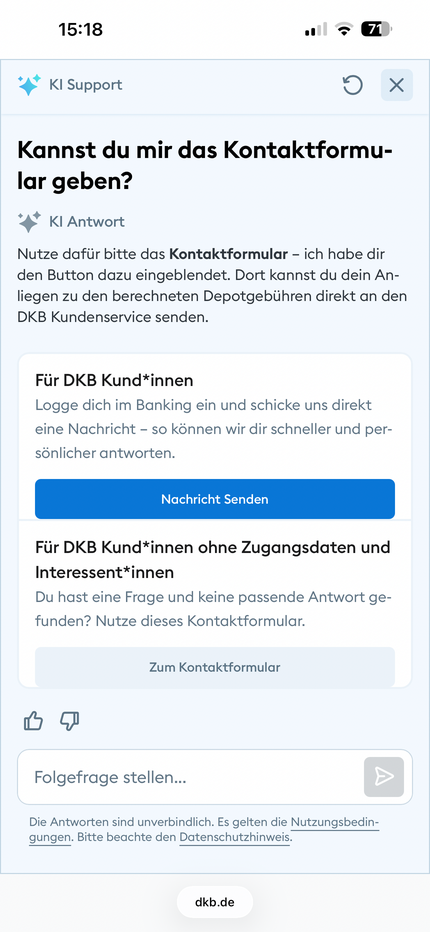430x932 pixels.
Task: Click the bold Kontaktformular word in answer
Action: click(228, 254)
